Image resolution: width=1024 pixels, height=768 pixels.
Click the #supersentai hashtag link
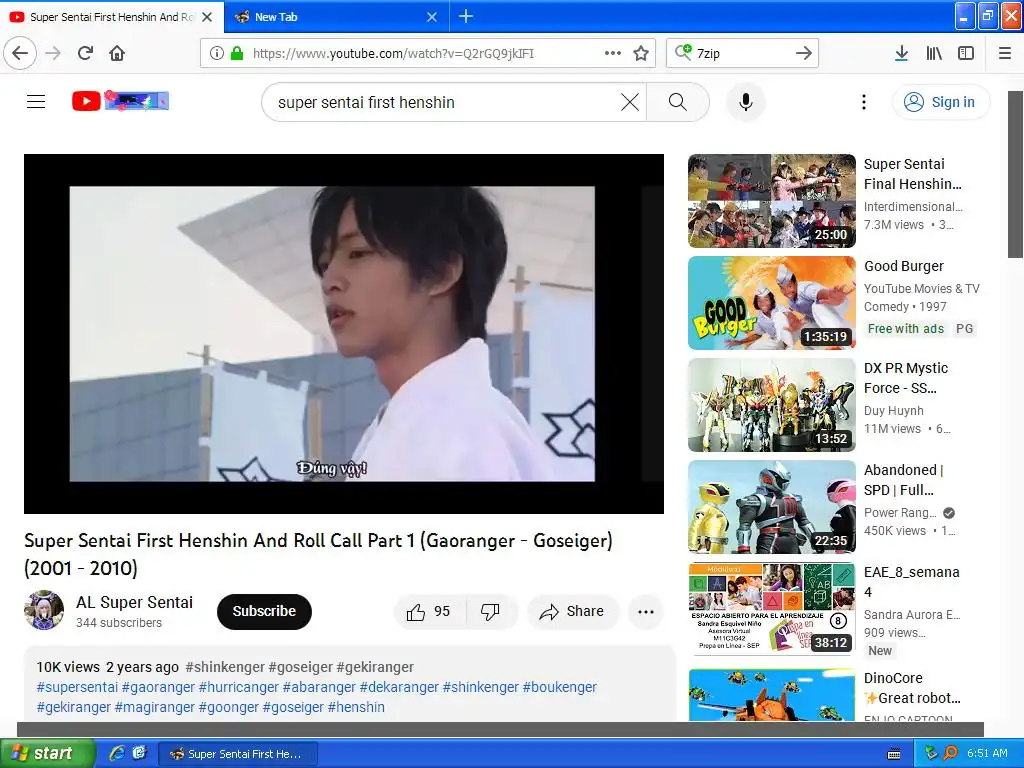point(77,687)
